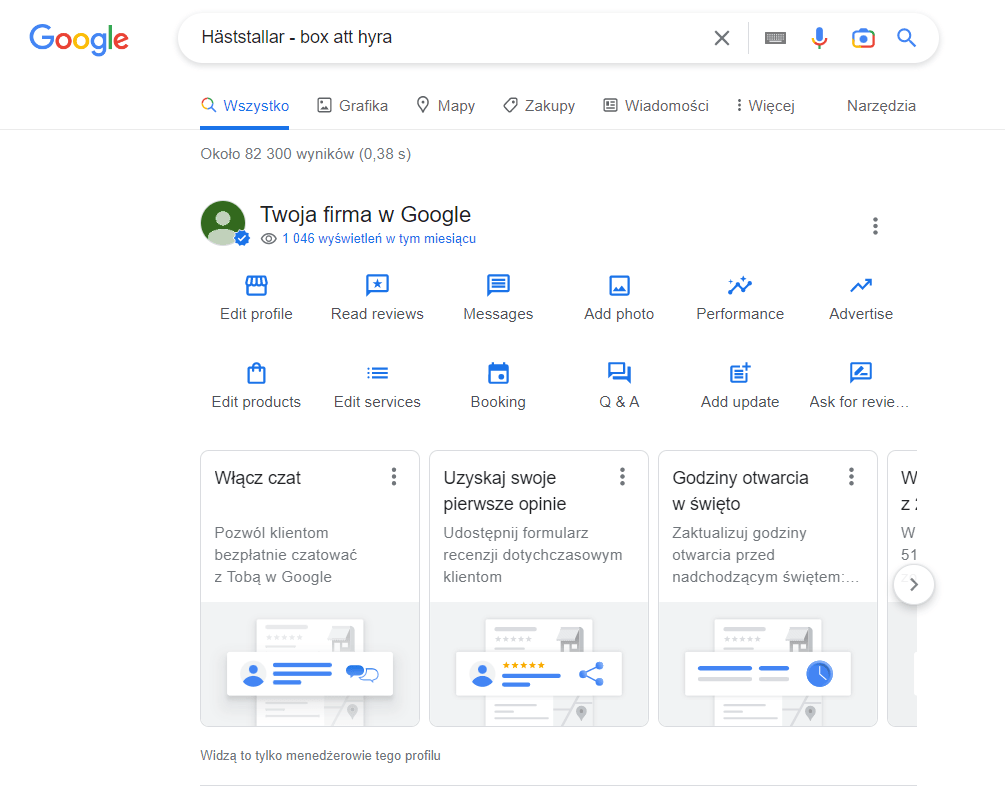Screen dimensions: 1005x799
Task: Click the review-sharing illustration on the opinie card
Action: (x=539, y=664)
